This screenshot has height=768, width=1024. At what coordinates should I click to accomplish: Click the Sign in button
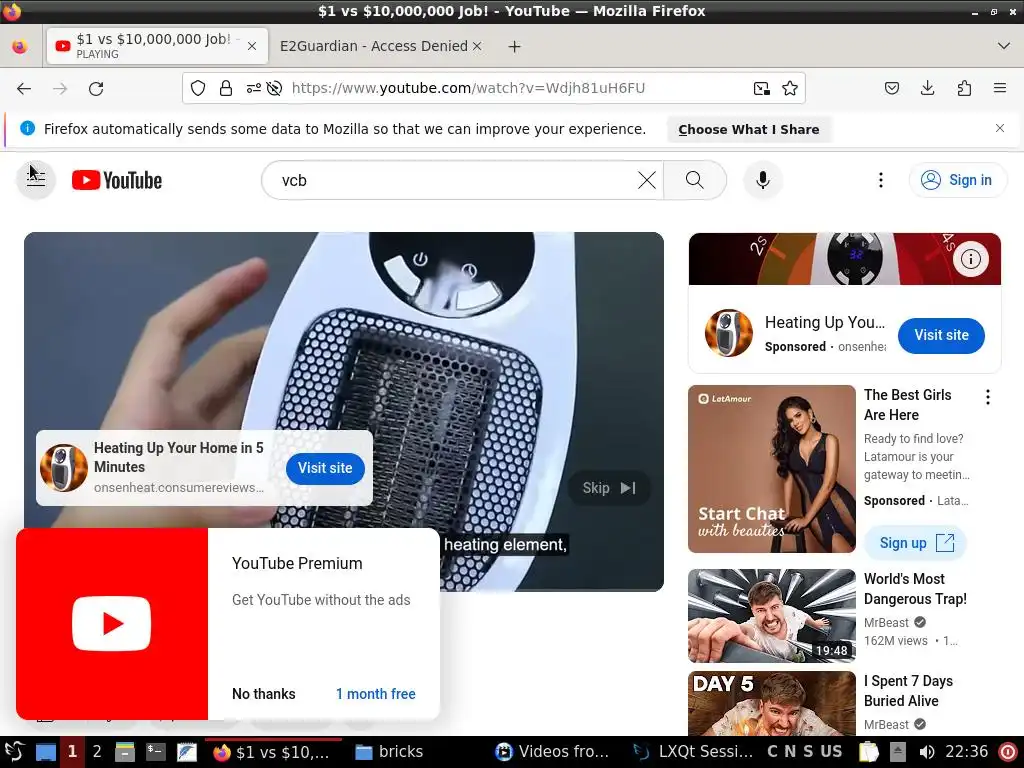click(957, 180)
